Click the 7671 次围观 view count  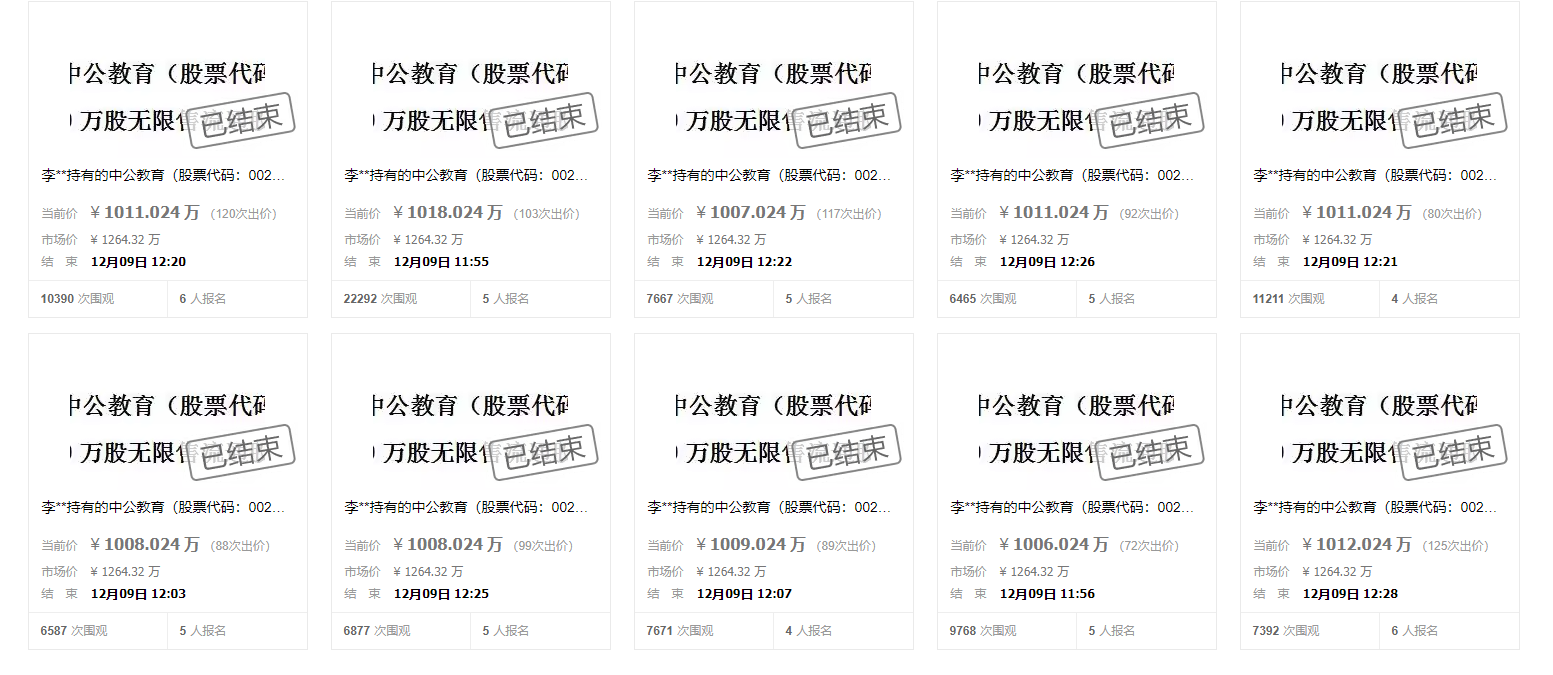coord(680,631)
